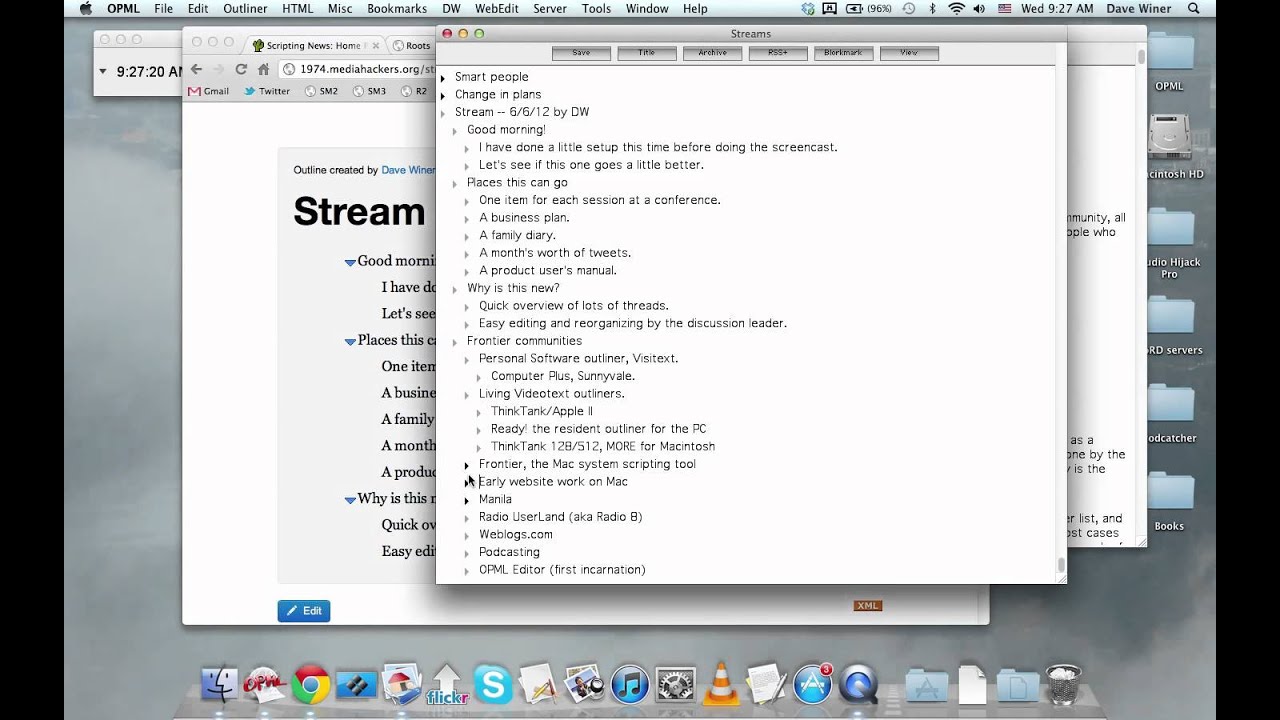Image resolution: width=1280 pixels, height=720 pixels.
Task: Open the Preview app in the dock
Action: [x=583, y=684]
